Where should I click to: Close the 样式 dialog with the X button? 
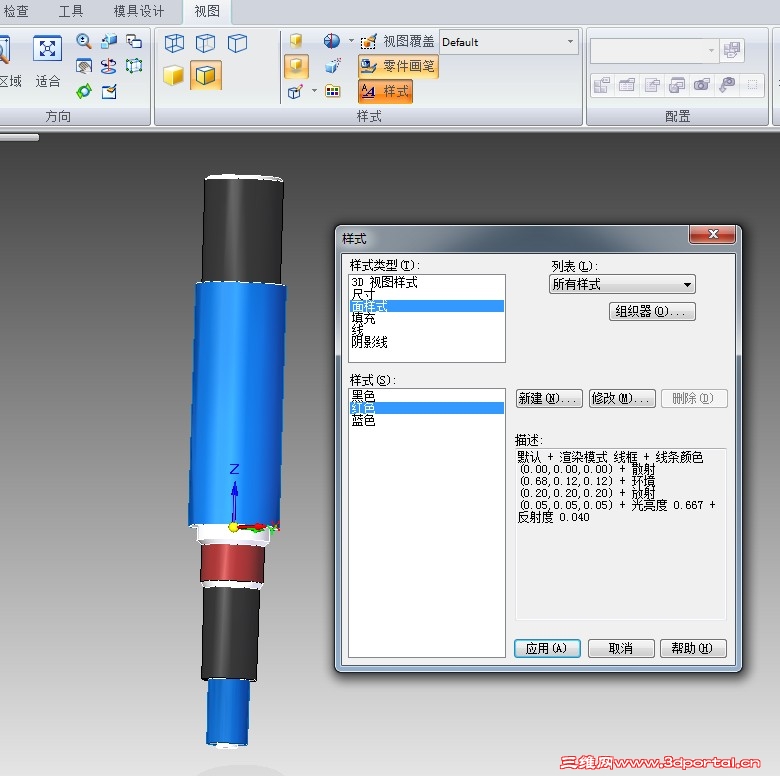712,234
